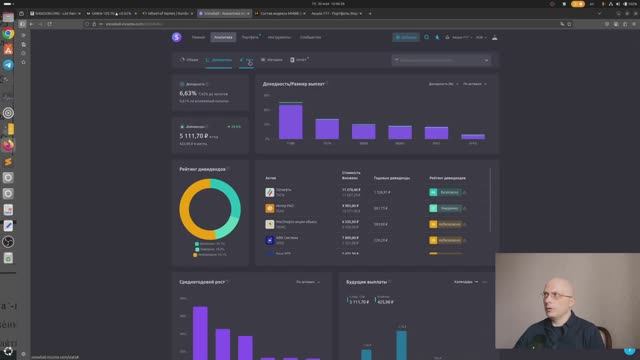The image size is (640, 360).
Task: Click the clock in the top panel
Action: coord(328,4)
